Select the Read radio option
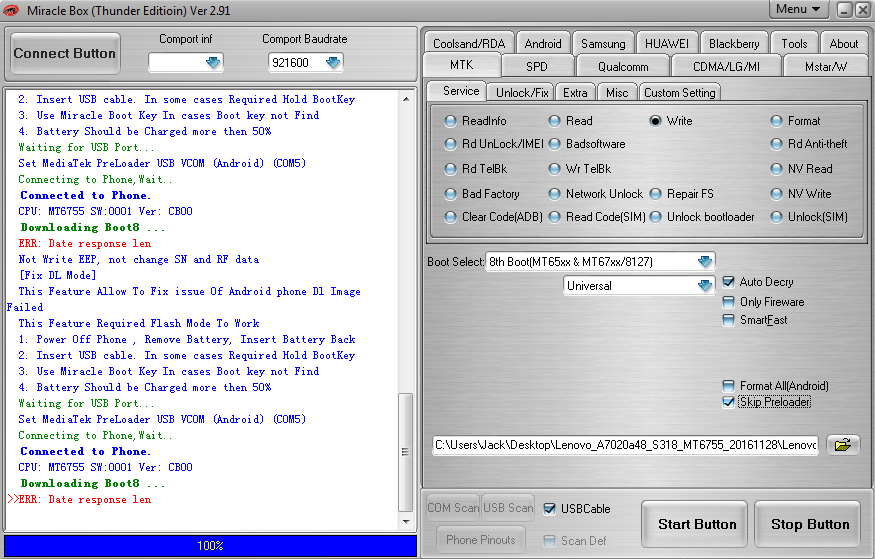This screenshot has width=875, height=559. tap(554, 121)
